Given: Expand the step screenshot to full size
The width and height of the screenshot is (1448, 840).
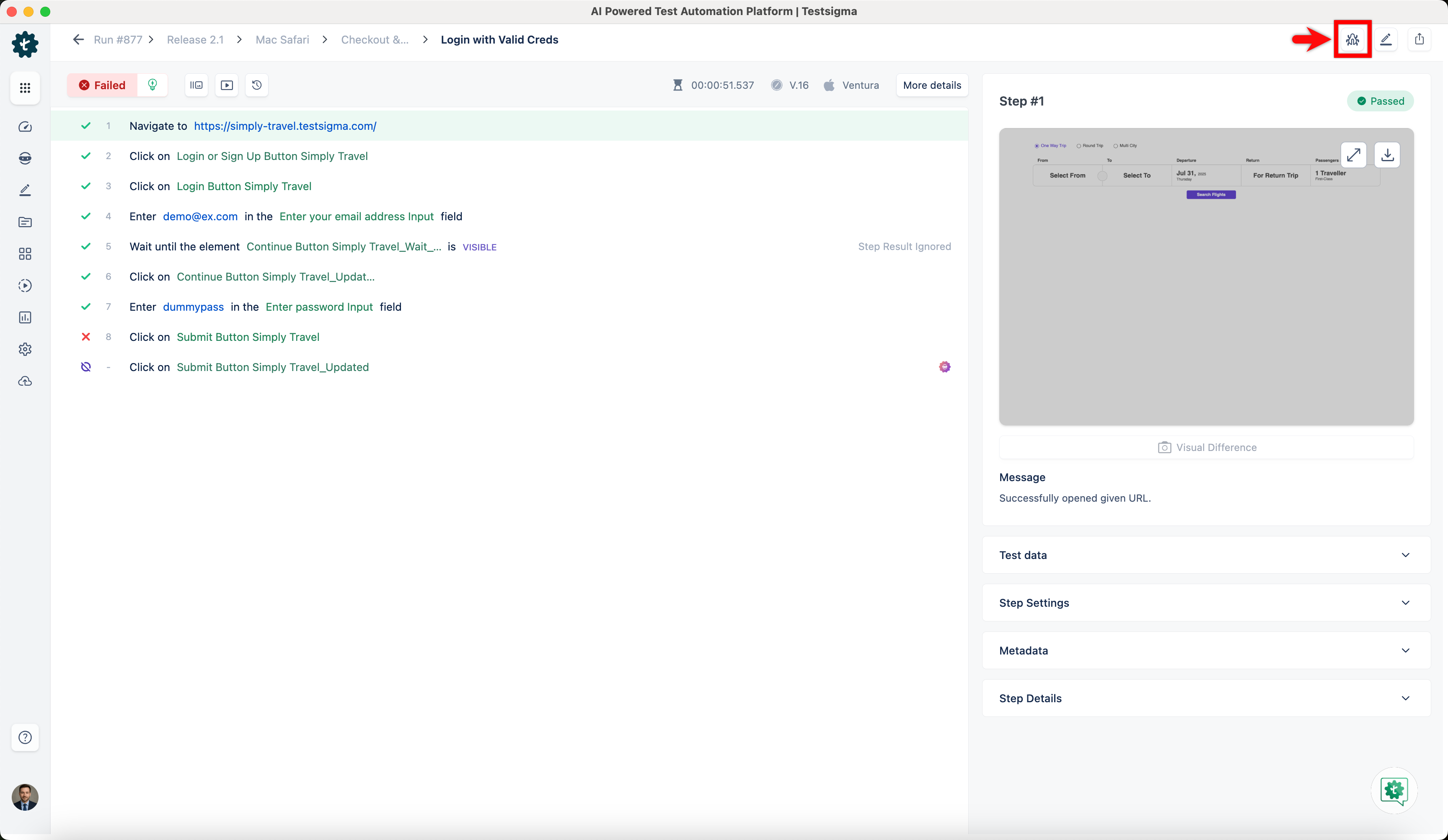Looking at the screenshot, I should pos(1353,155).
